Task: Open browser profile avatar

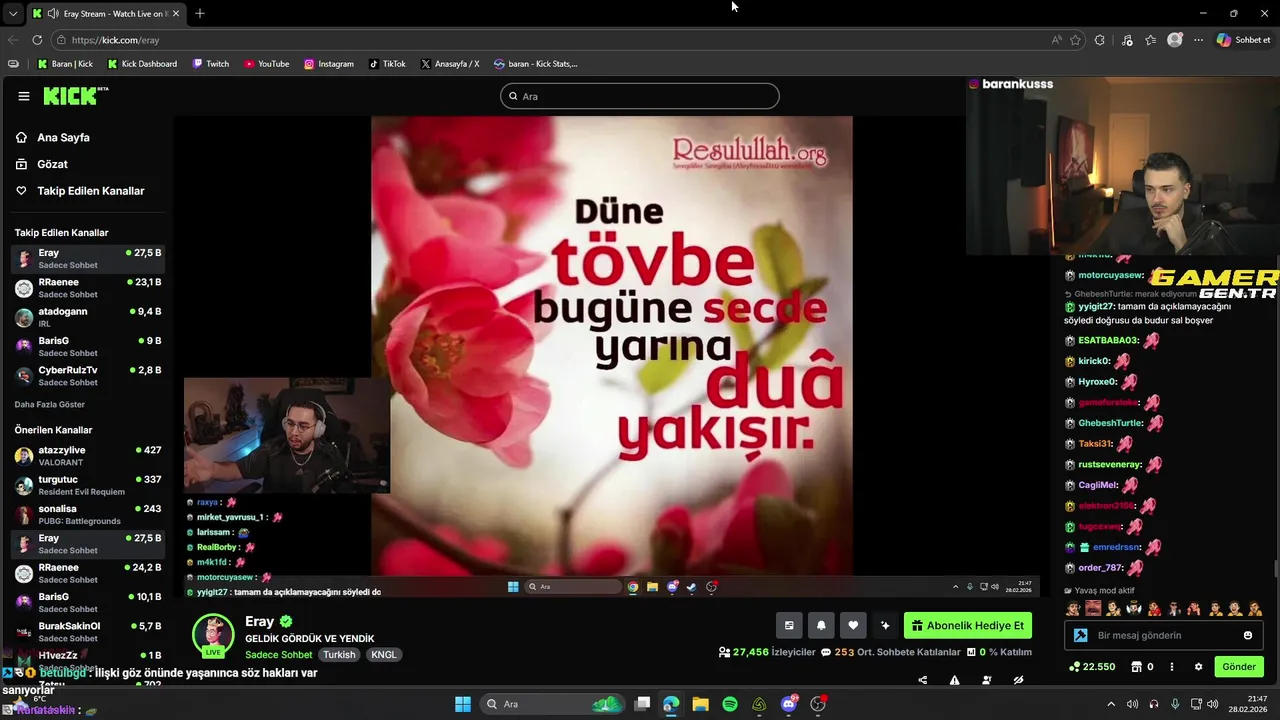Action: tap(1175, 40)
